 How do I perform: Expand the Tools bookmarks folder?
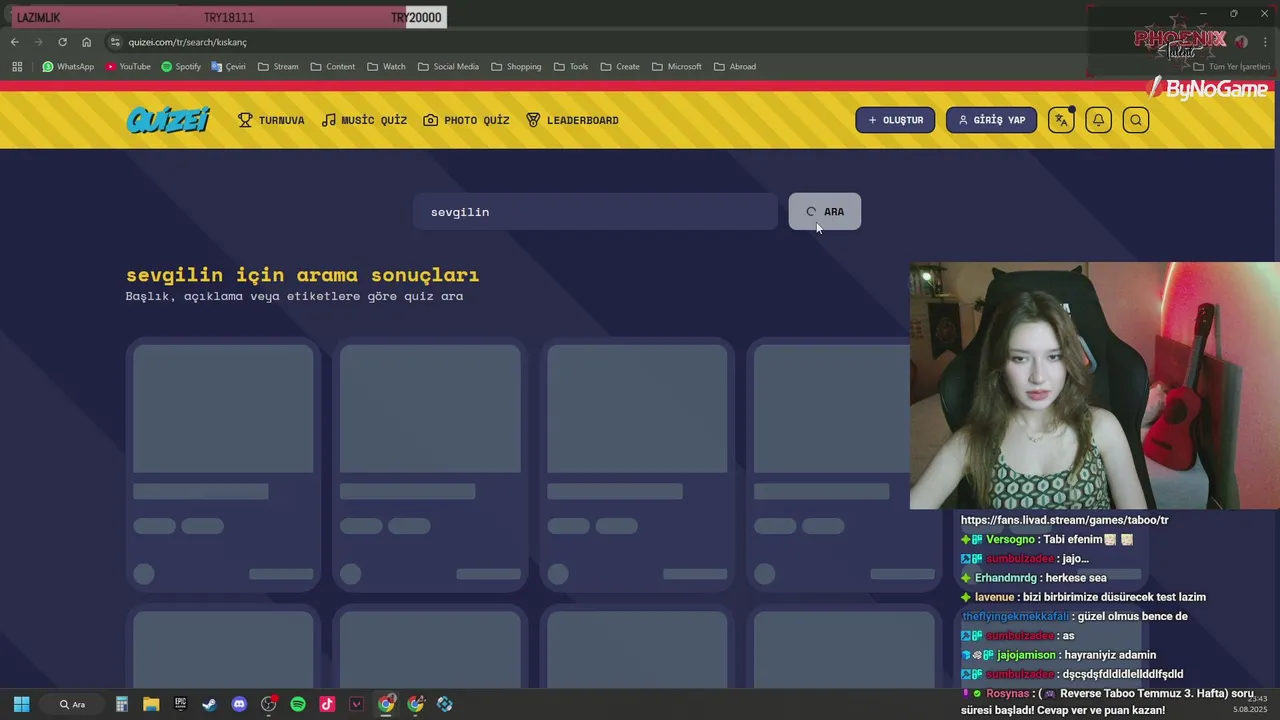click(570, 67)
